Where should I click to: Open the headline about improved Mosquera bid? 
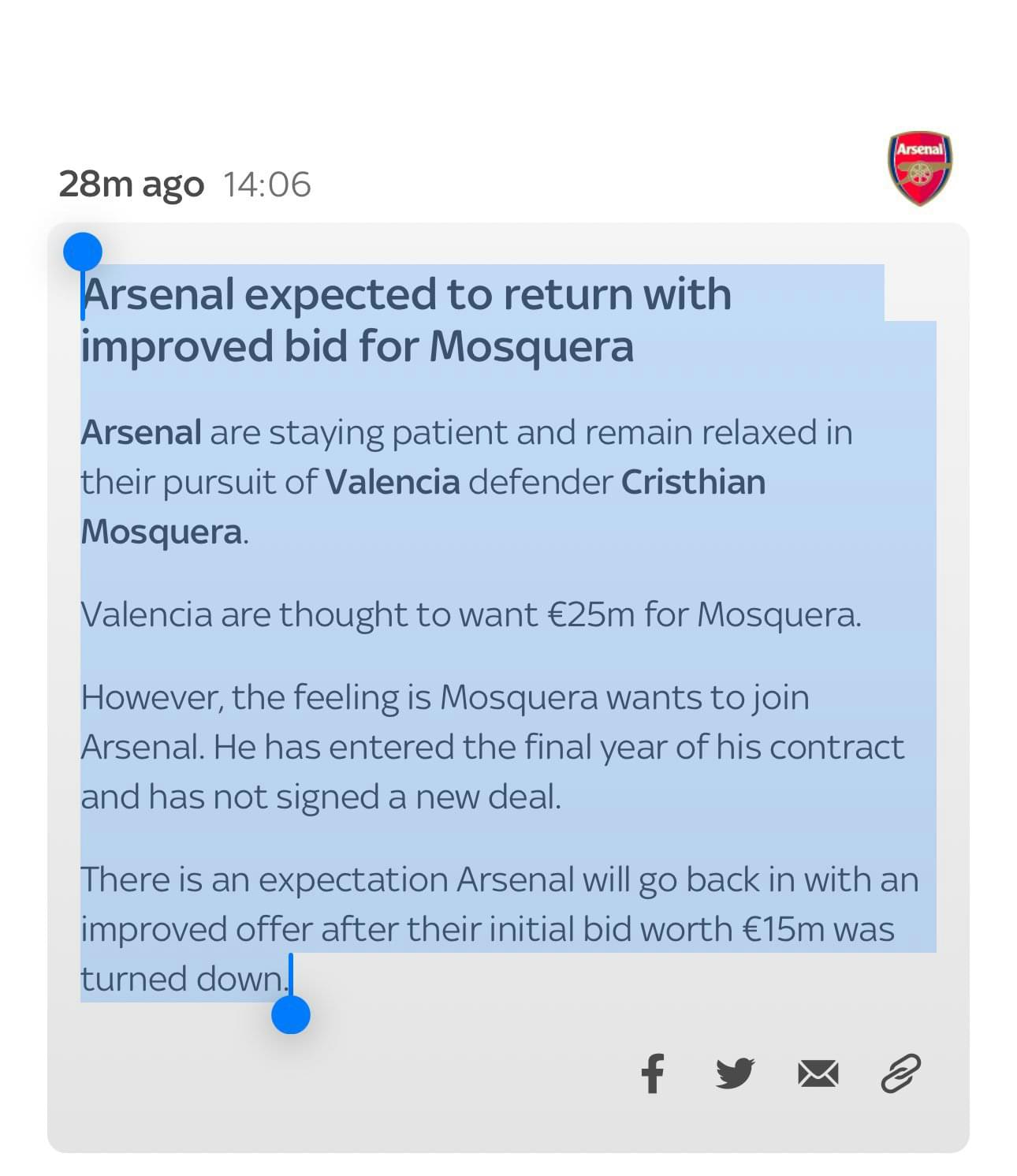coord(407,319)
